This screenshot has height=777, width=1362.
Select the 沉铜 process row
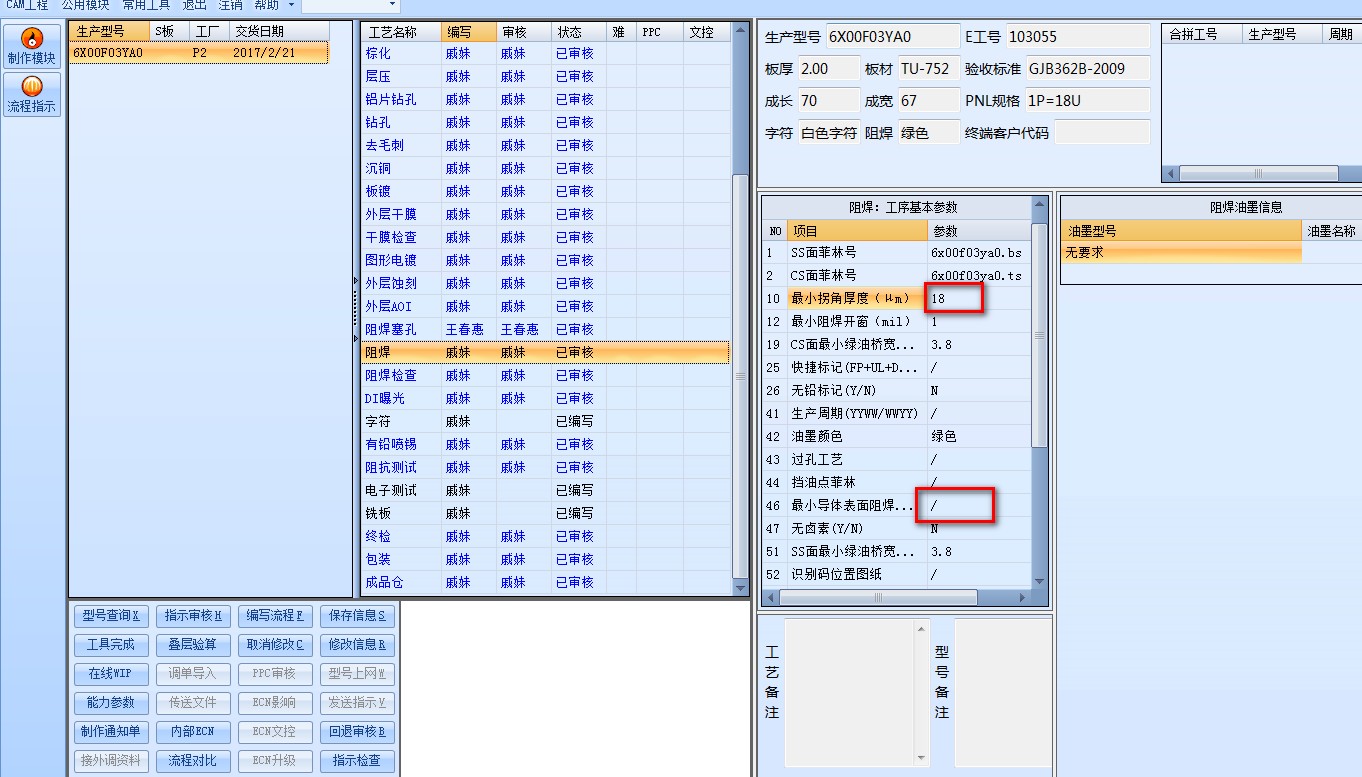pos(546,169)
